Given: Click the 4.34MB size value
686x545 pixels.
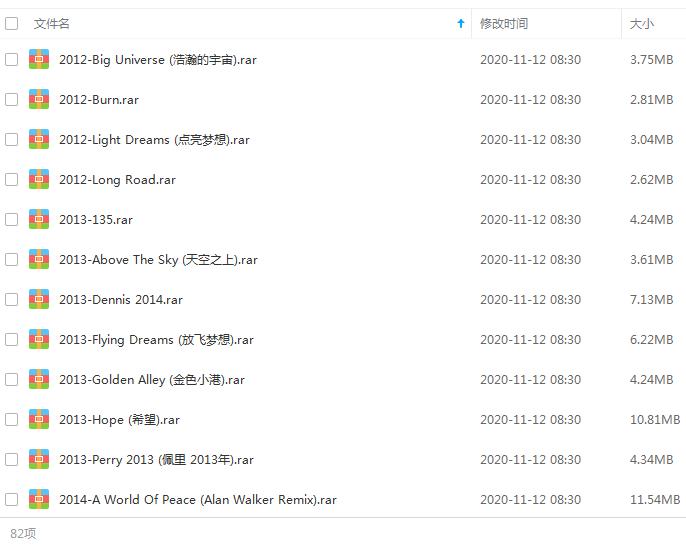Looking at the screenshot, I should (x=651, y=460).
